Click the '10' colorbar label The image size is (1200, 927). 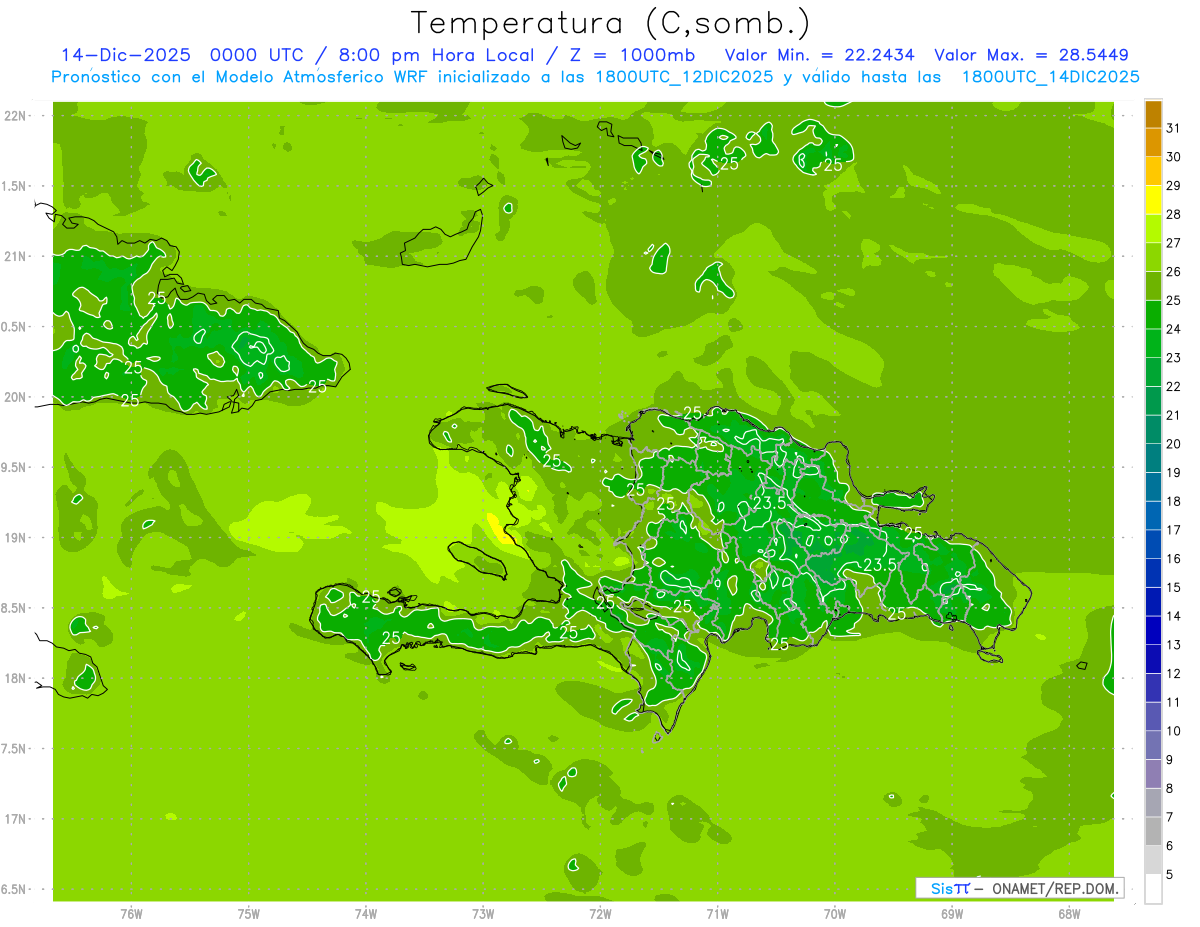pos(1174,731)
